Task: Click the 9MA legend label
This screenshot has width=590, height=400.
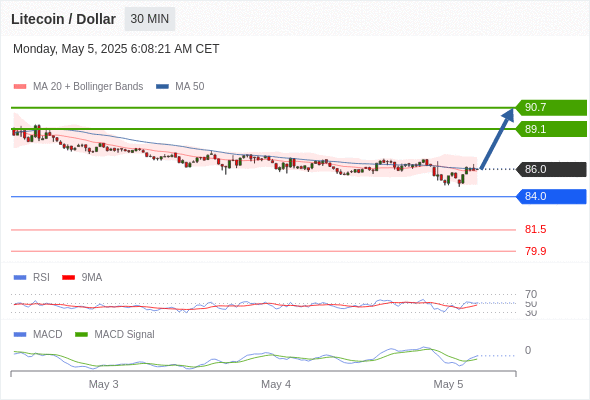Action: click(x=92, y=278)
